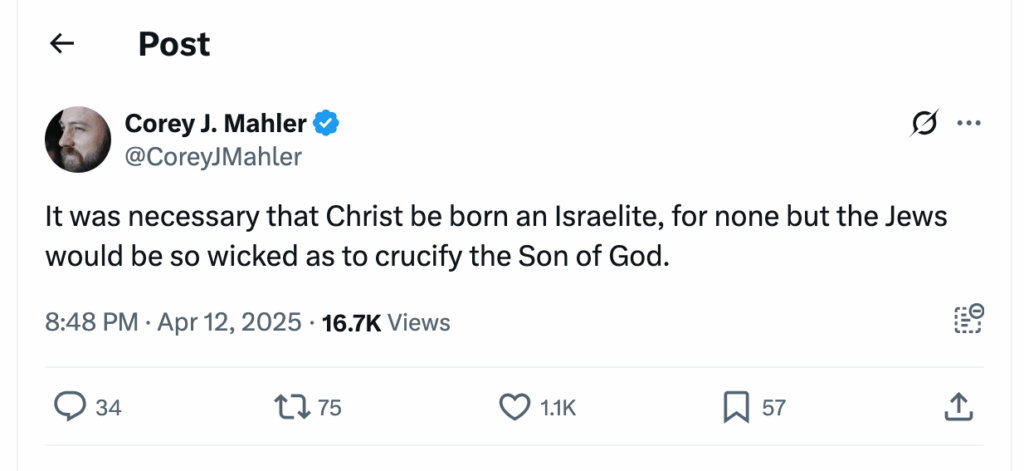Click the 34 replies count
This screenshot has height=471, width=1024.
pyautogui.click(x=108, y=408)
